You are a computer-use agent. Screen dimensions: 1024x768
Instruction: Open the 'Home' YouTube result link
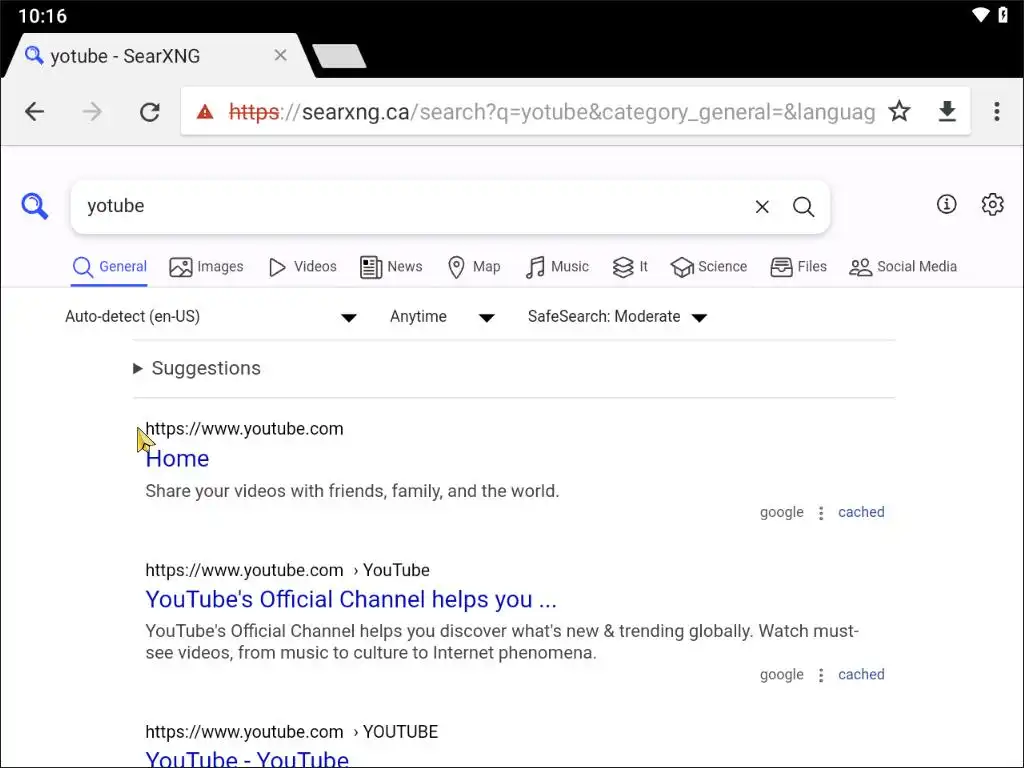pos(177,459)
